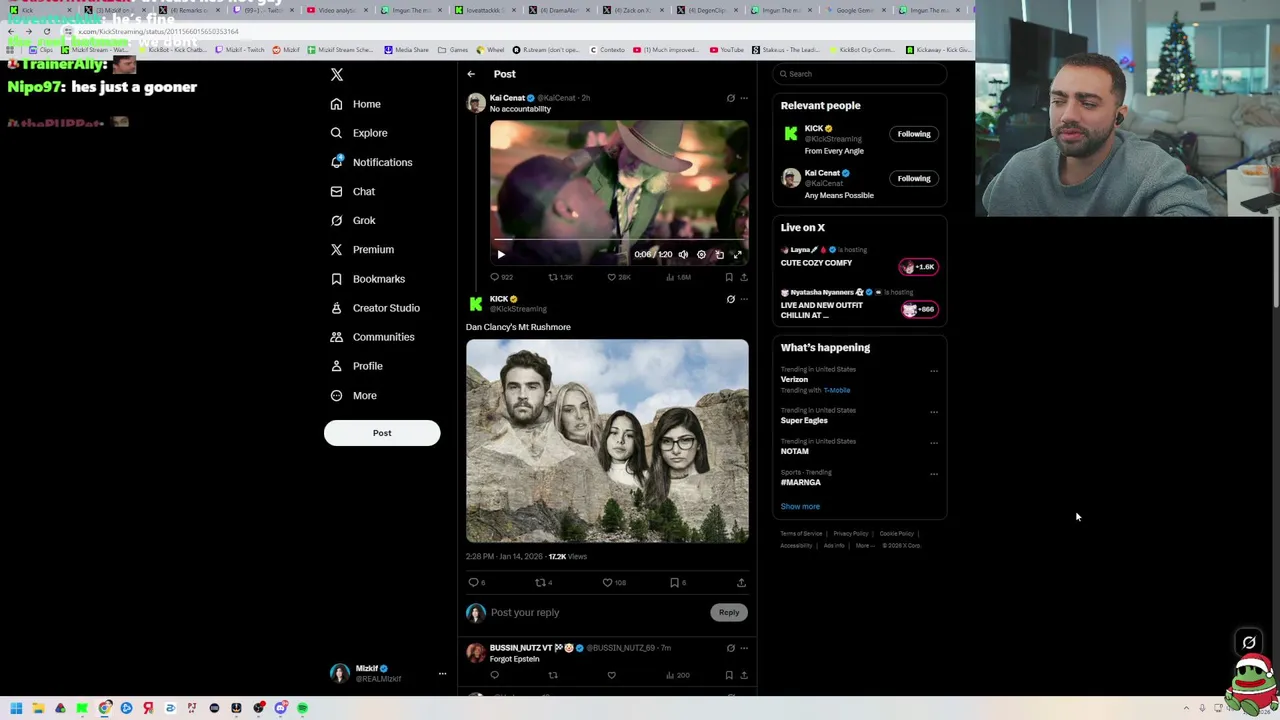Like the KICK Mt Rushmore post
The height and width of the screenshot is (720, 1280).
click(613, 582)
